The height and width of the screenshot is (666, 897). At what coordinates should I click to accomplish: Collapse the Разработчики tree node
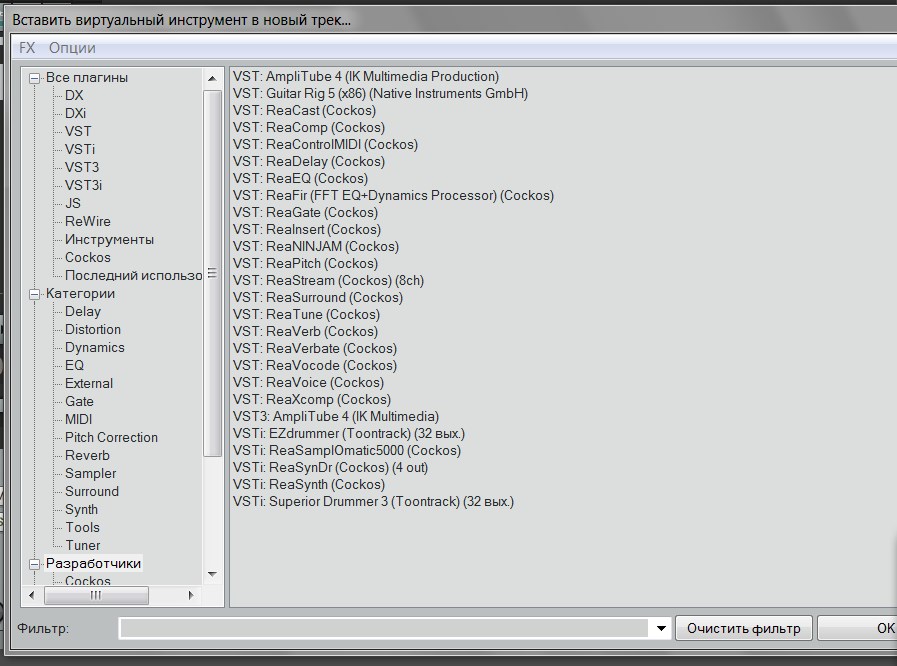[35, 564]
